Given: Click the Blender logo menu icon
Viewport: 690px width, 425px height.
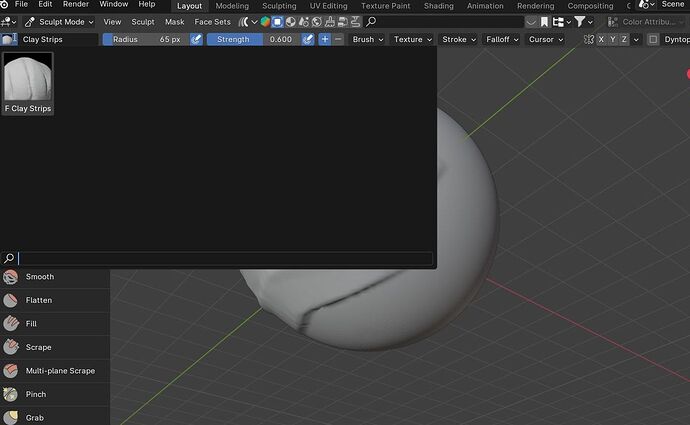Looking at the screenshot, I should [4, 4].
